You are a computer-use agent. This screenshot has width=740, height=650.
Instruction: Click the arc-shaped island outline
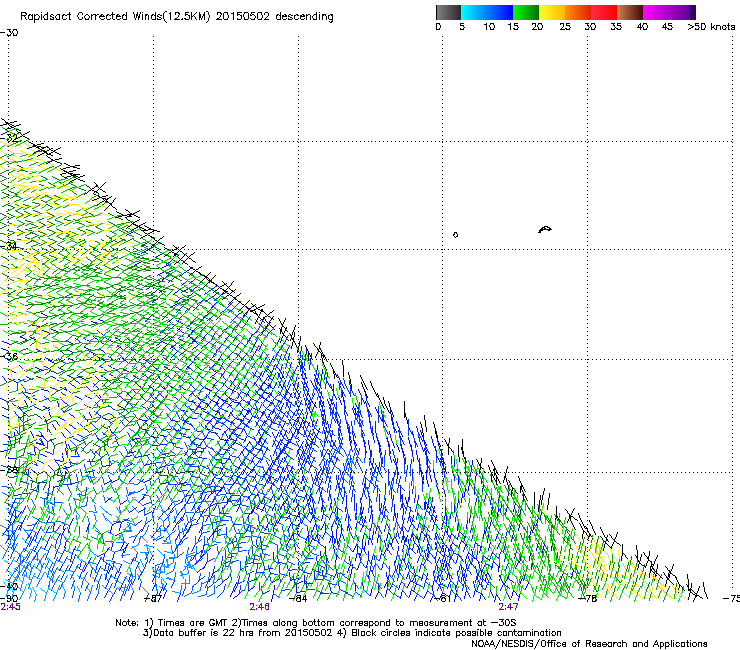(x=545, y=229)
